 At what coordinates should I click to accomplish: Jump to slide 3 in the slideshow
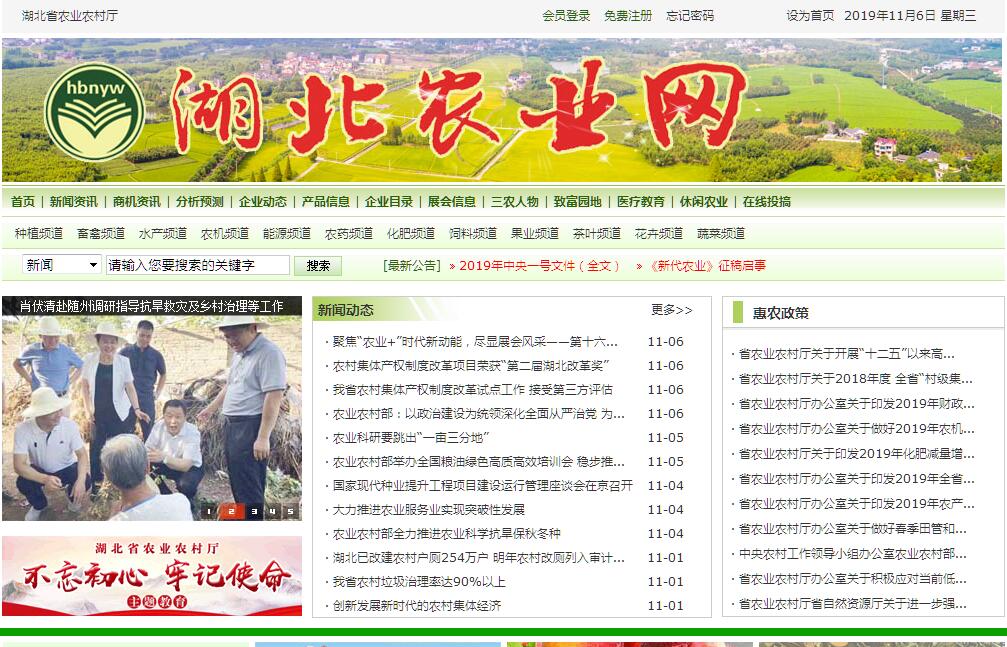coord(253,512)
